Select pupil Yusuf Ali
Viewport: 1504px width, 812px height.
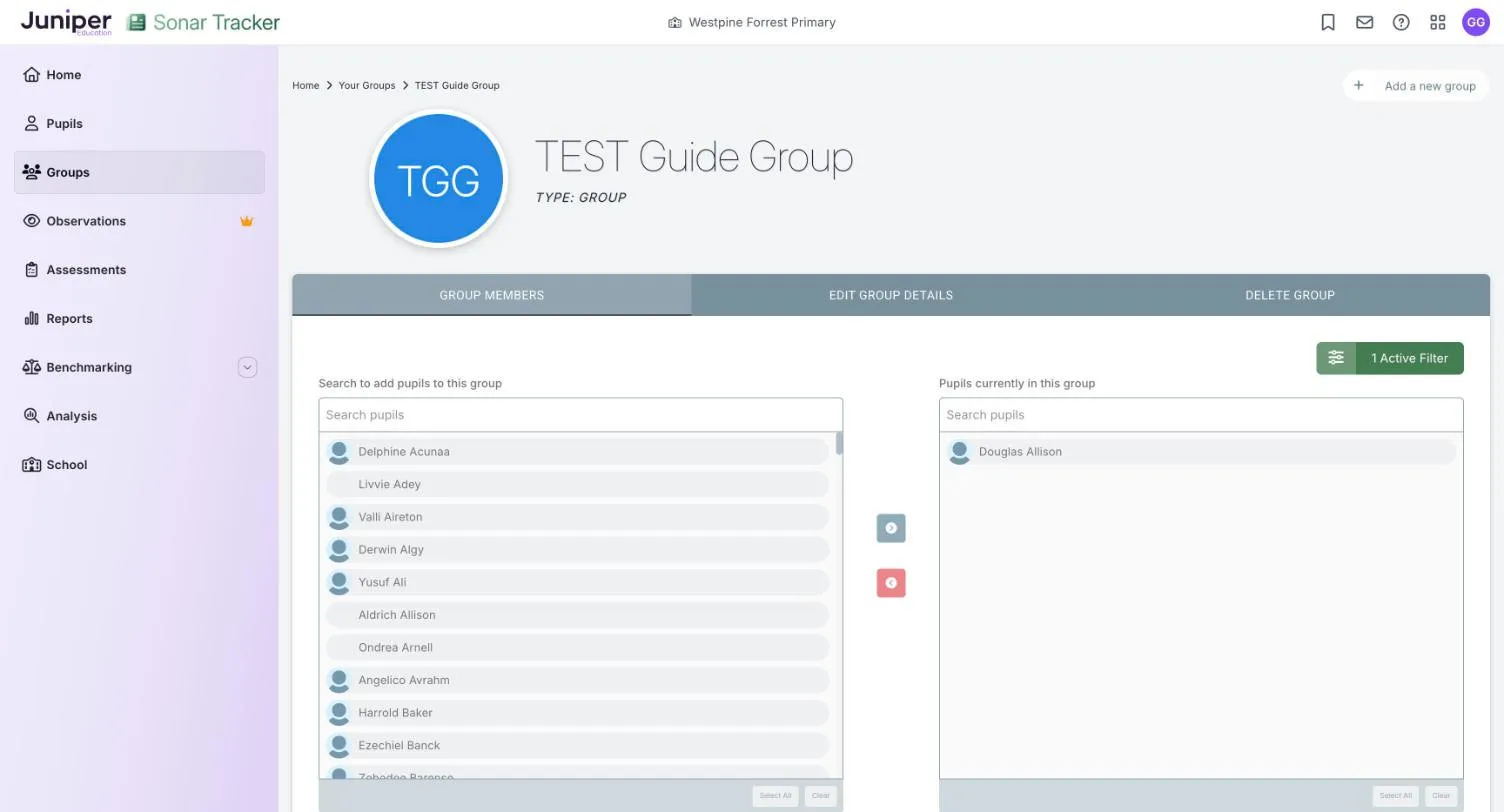point(577,582)
